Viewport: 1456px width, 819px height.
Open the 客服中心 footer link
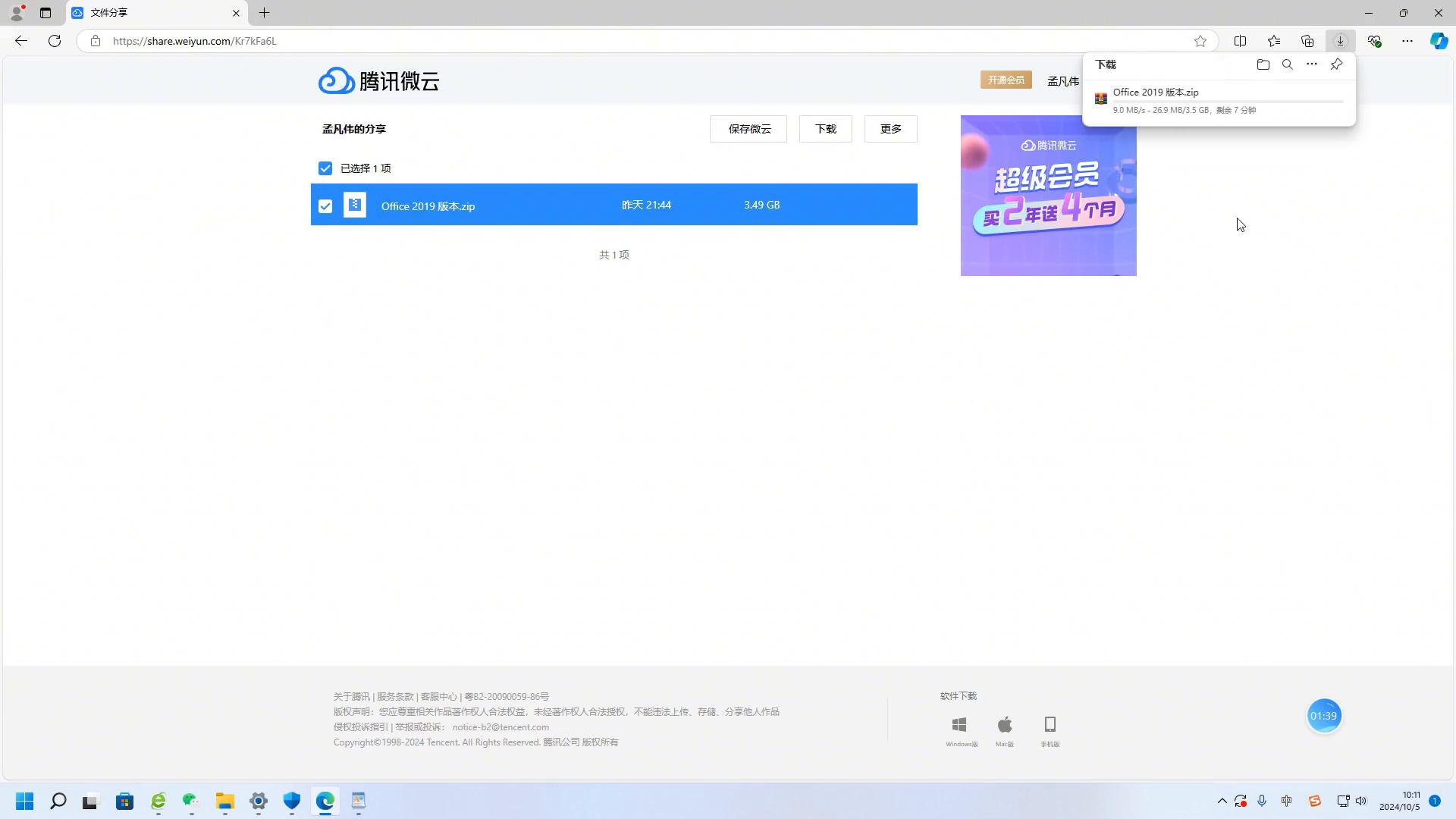[x=439, y=696]
